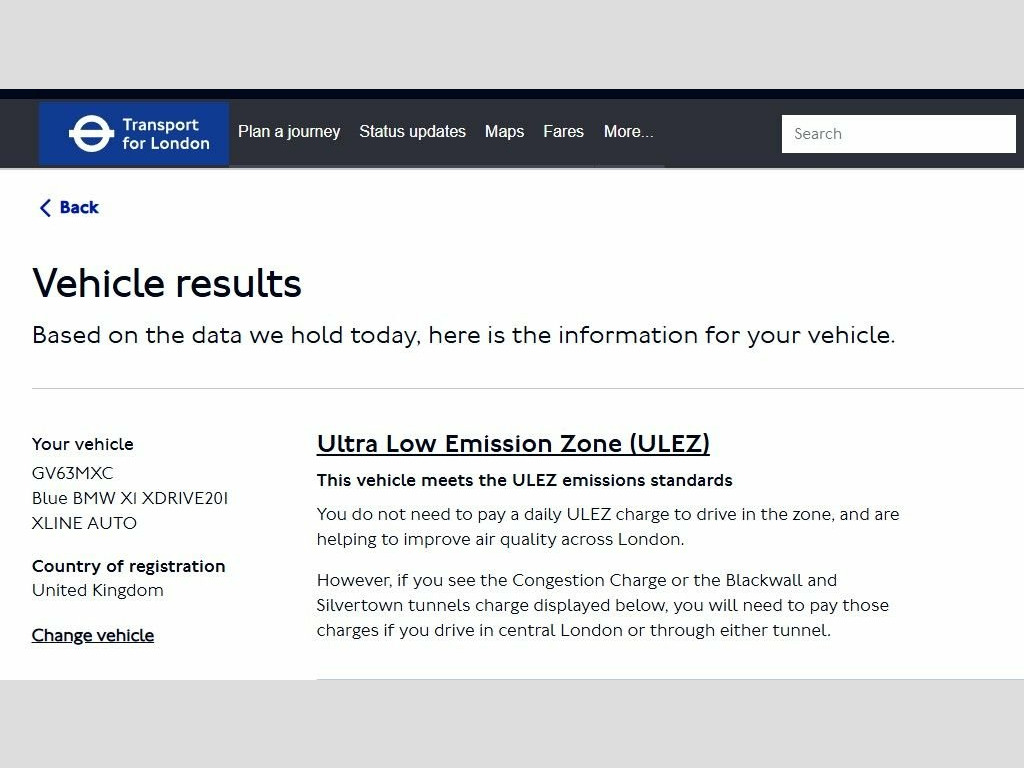Viewport: 1024px width, 768px height.
Task: Click the Vehicle results heading
Action: click(167, 283)
